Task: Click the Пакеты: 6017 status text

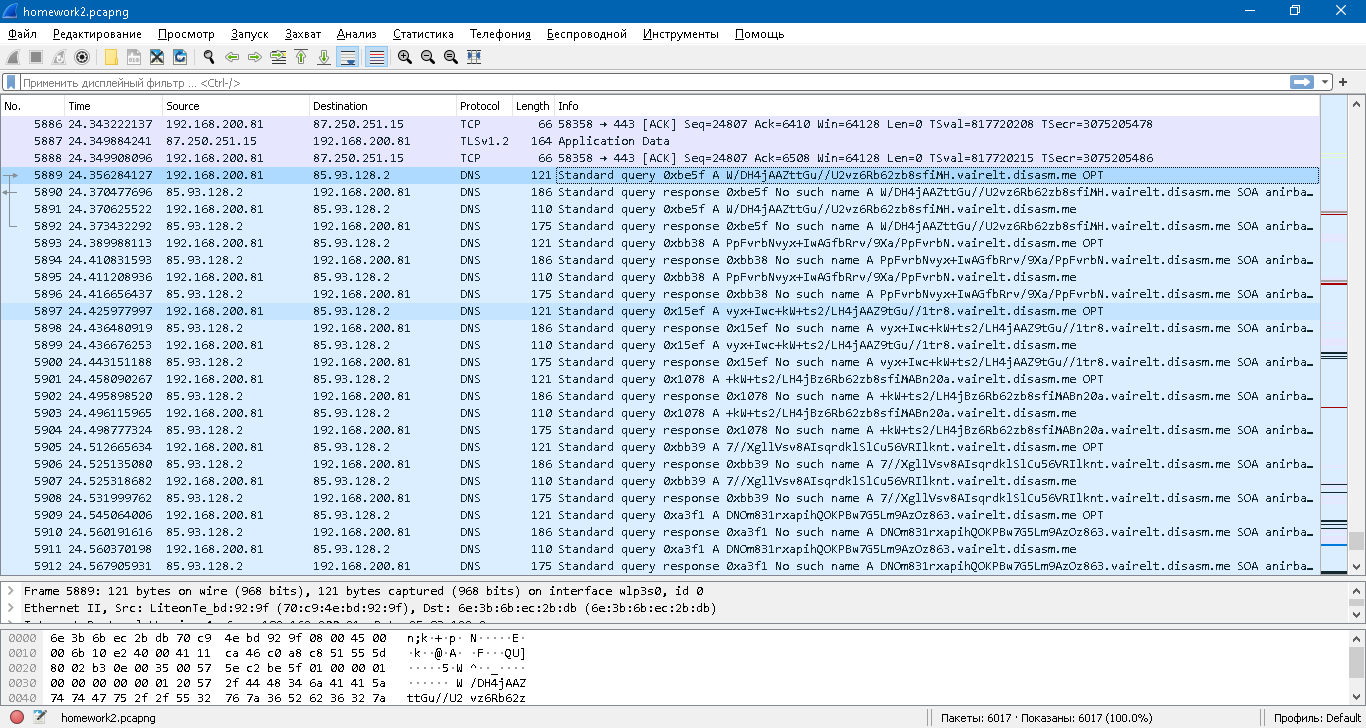Action: (1046, 718)
